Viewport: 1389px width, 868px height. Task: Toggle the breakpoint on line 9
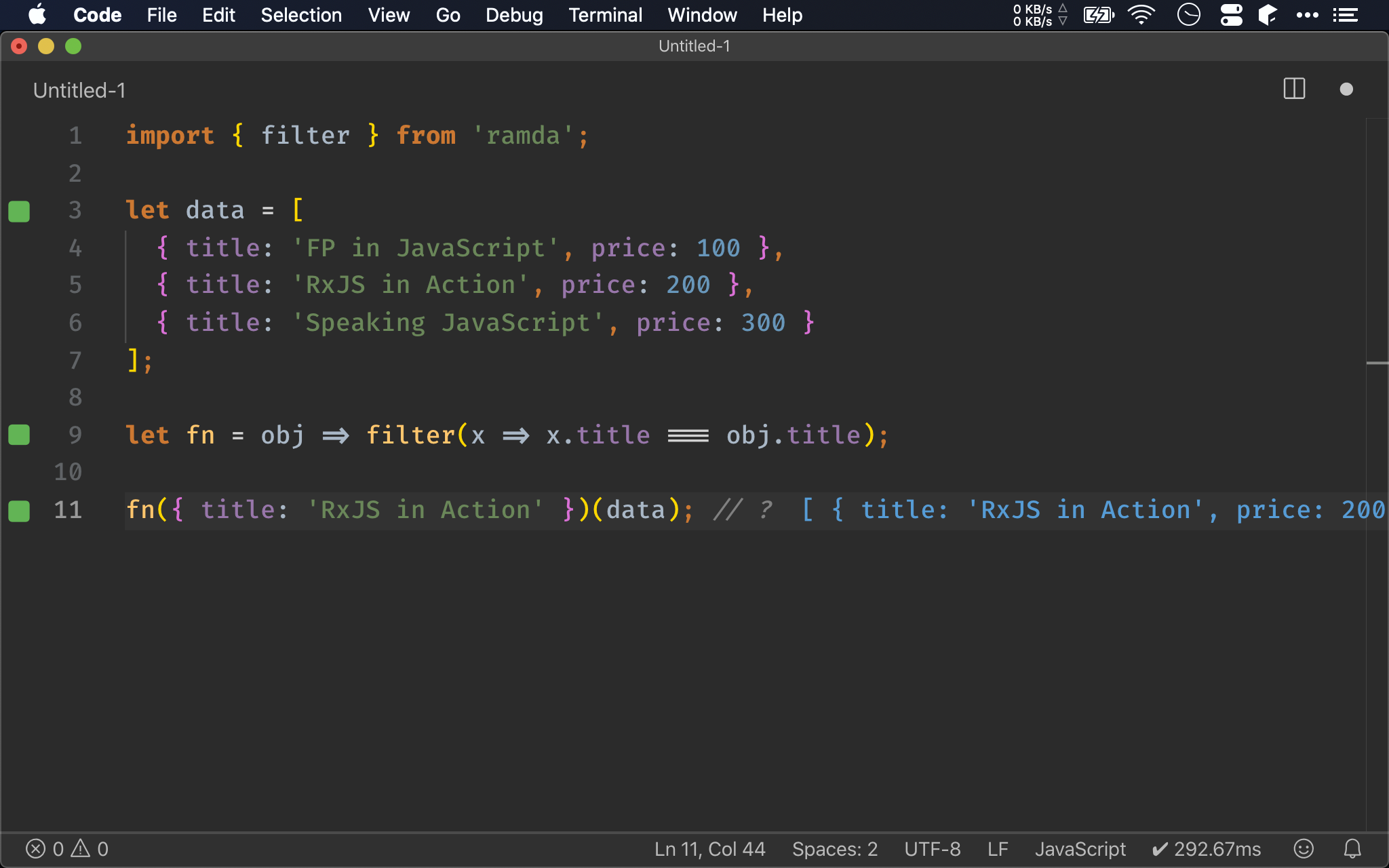(20, 435)
